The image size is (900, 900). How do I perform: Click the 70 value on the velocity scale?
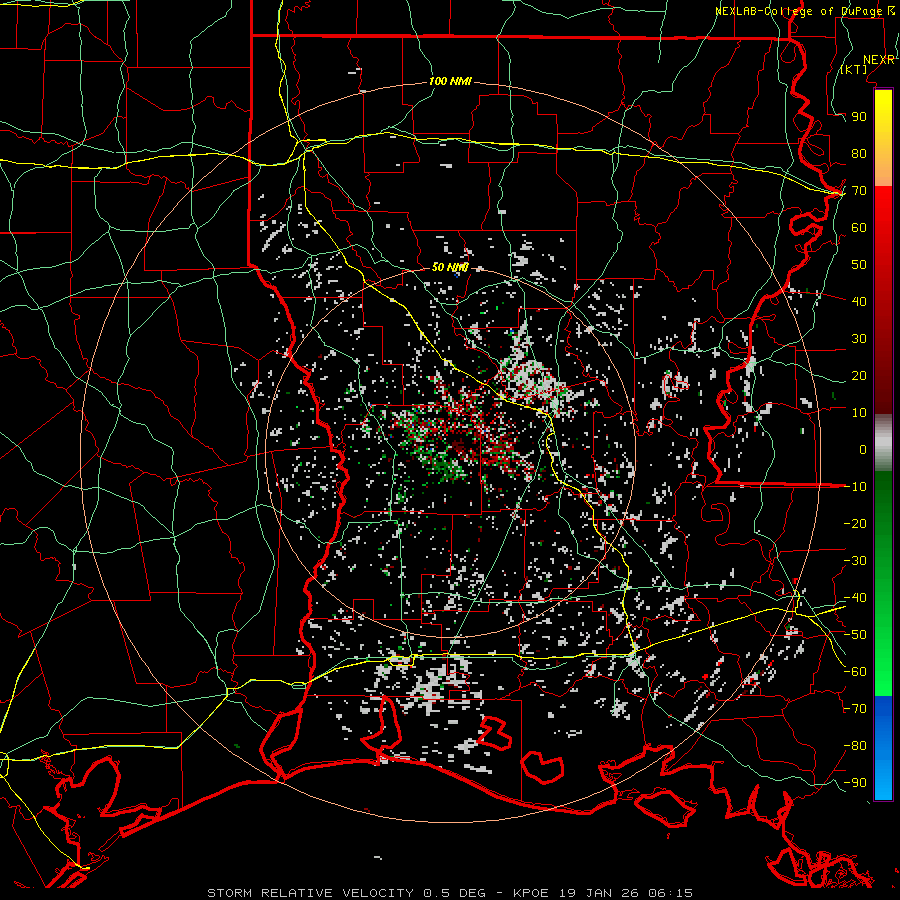859,191
